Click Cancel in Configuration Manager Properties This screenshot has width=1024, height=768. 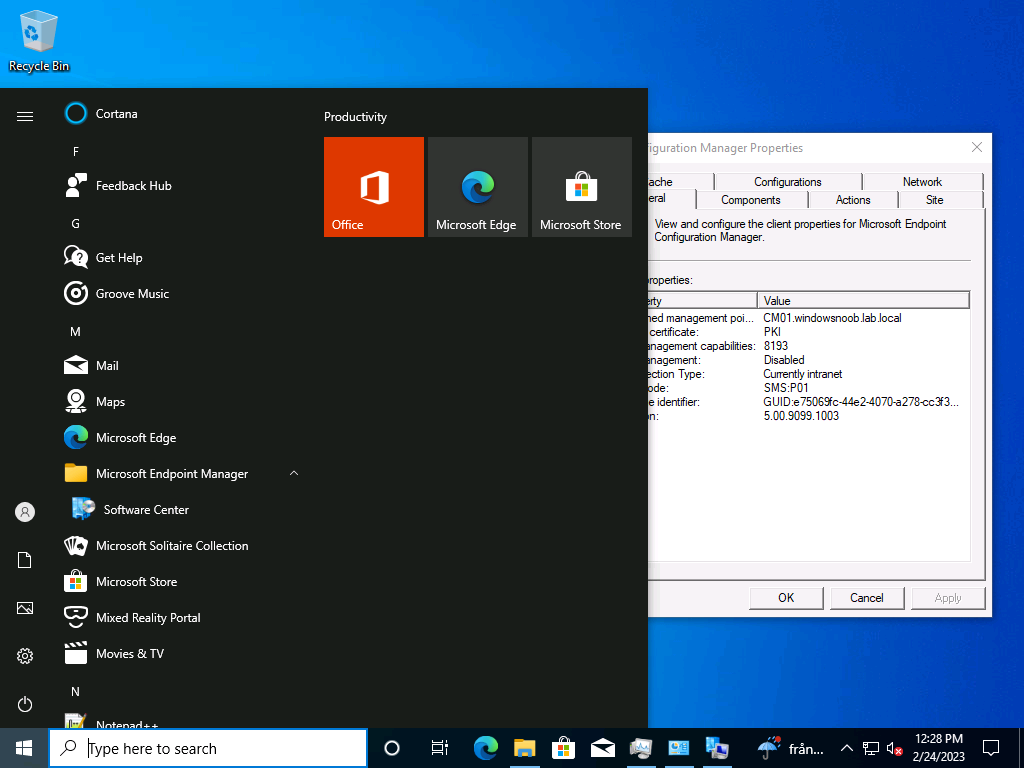point(867,598)
